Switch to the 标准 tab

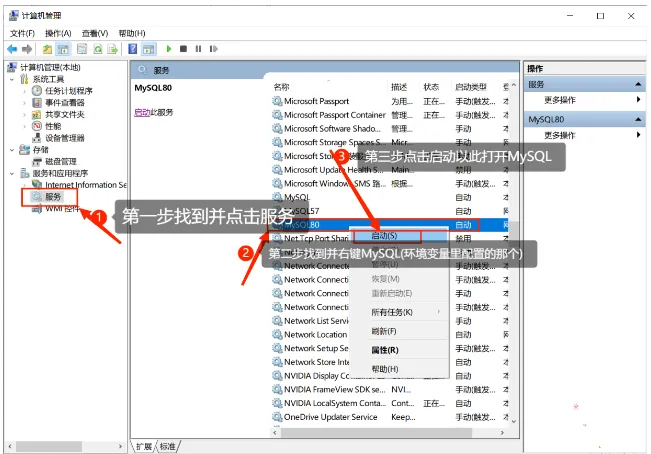tap(167, 447)
